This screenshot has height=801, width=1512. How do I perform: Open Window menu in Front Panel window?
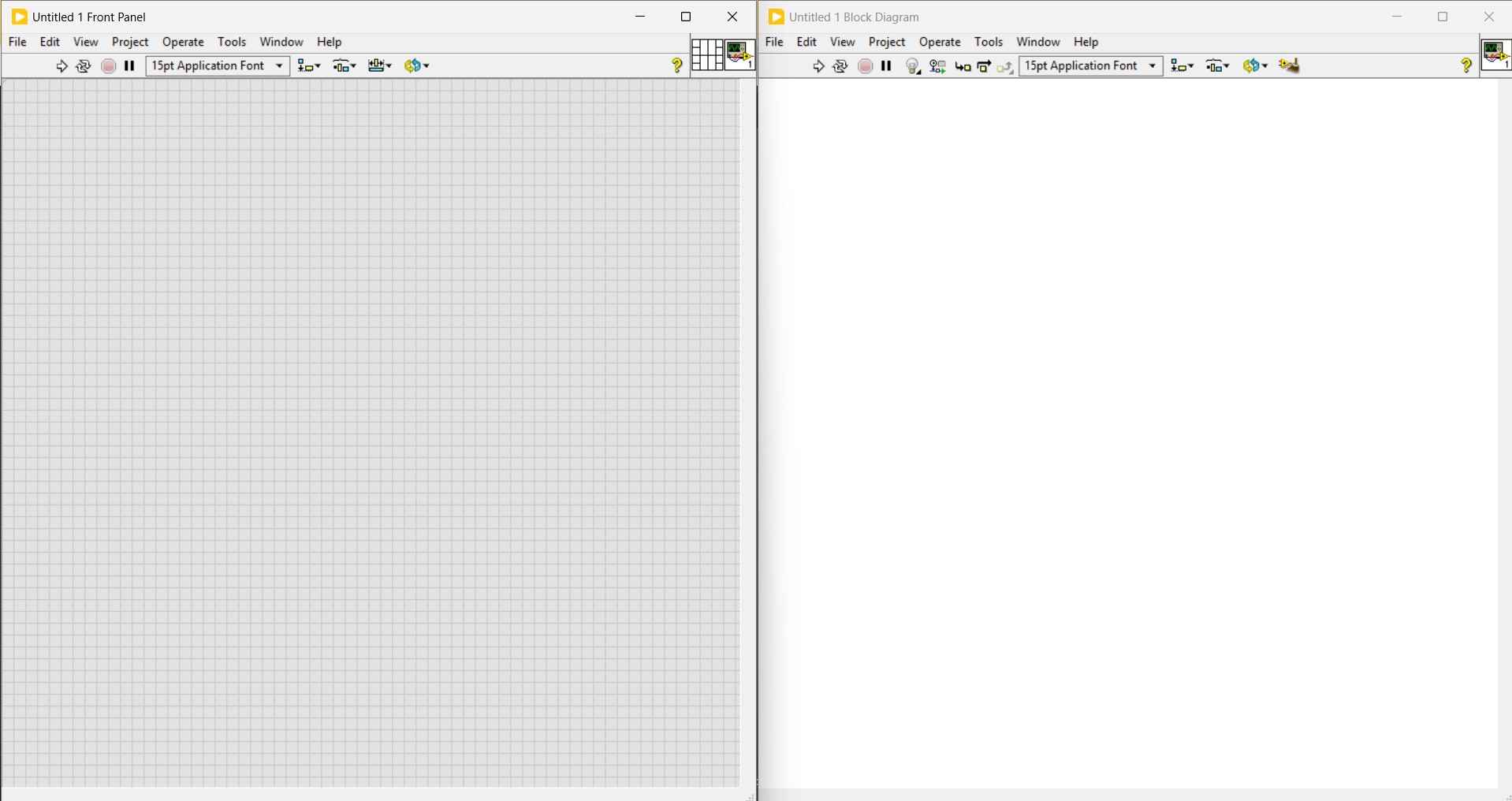(x=282, y=43)
